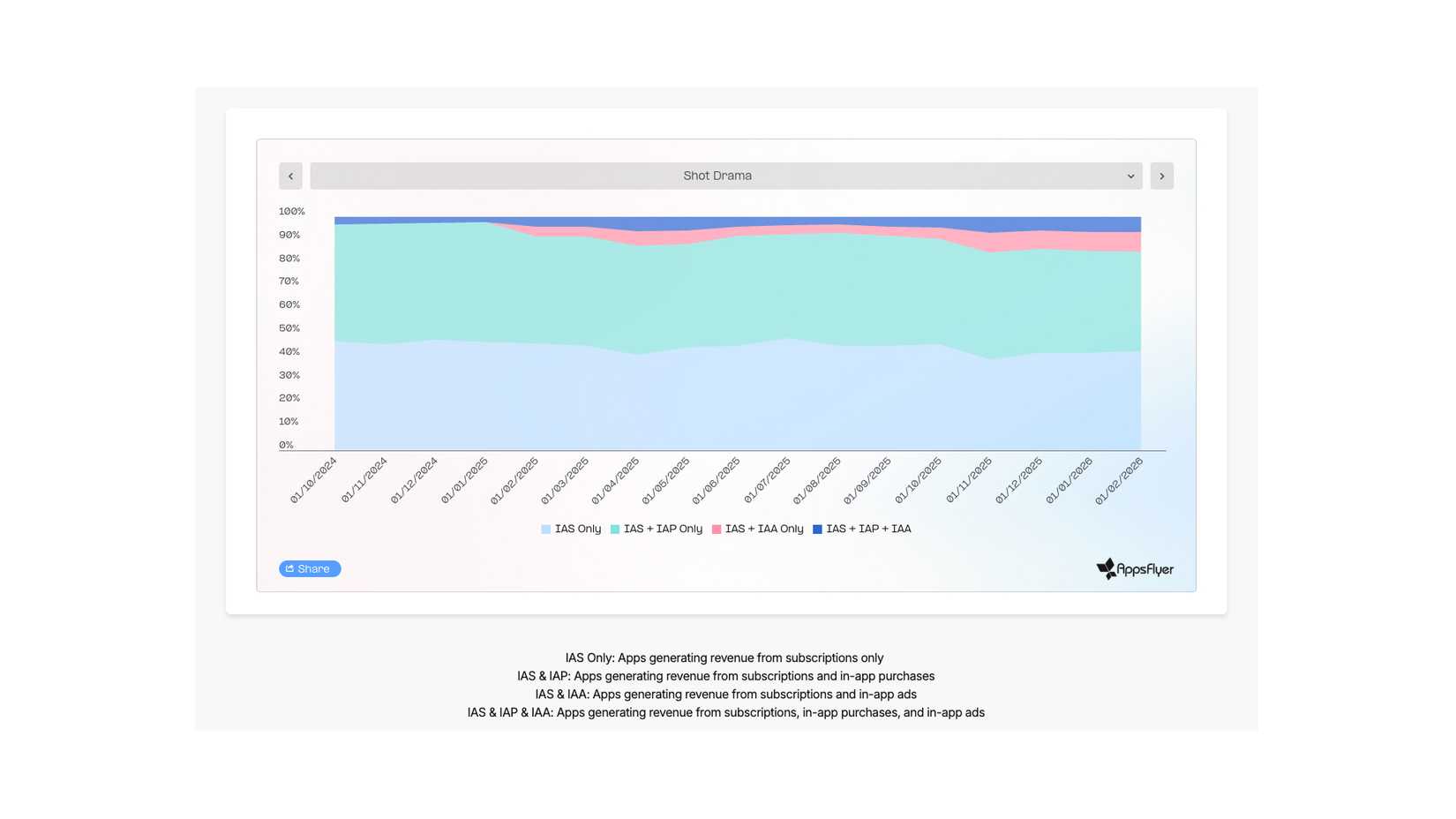Click the Share button
Screen dimensions: 1456x819
[310, 568]
